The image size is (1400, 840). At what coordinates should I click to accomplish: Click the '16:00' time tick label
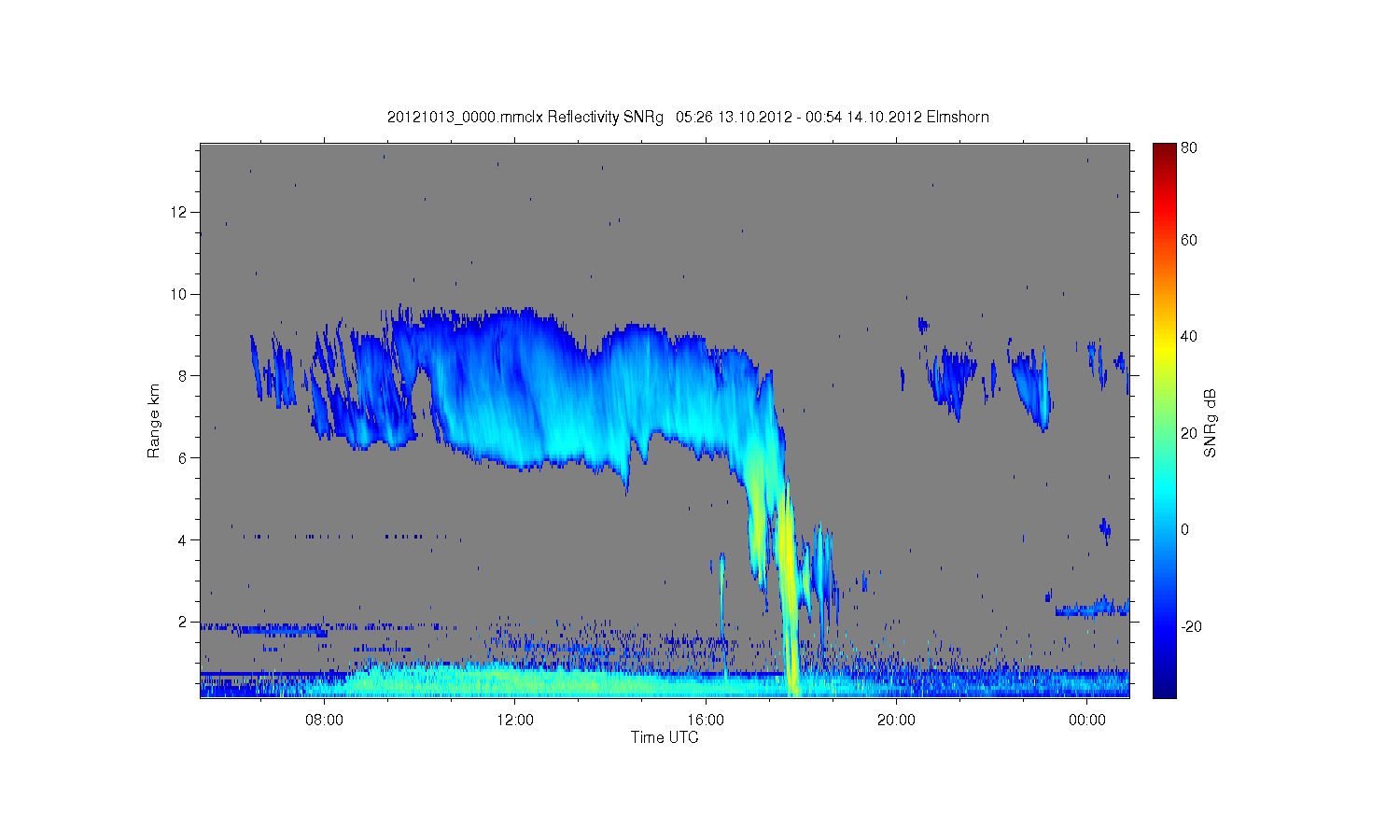pos(706,720)
